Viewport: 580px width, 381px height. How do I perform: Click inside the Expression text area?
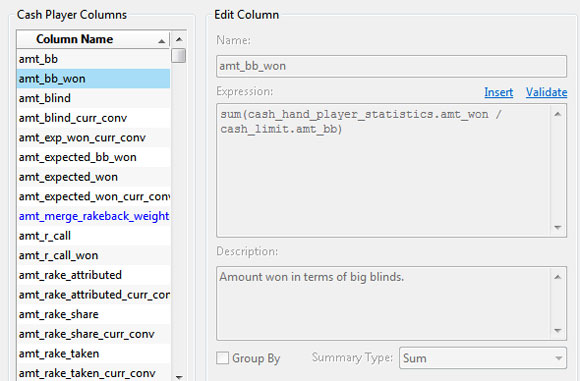(x=383, y=170)
